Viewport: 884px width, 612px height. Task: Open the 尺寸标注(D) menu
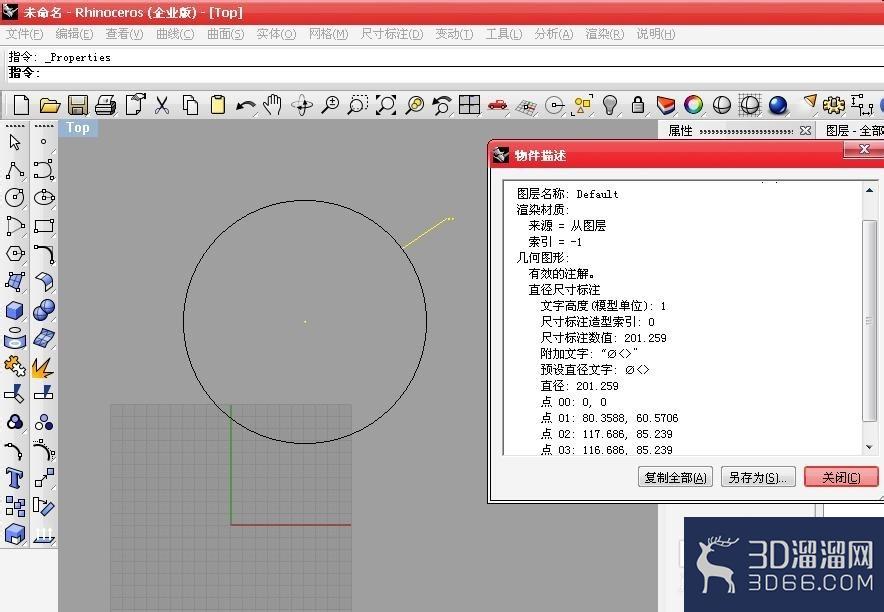point(392,34)
